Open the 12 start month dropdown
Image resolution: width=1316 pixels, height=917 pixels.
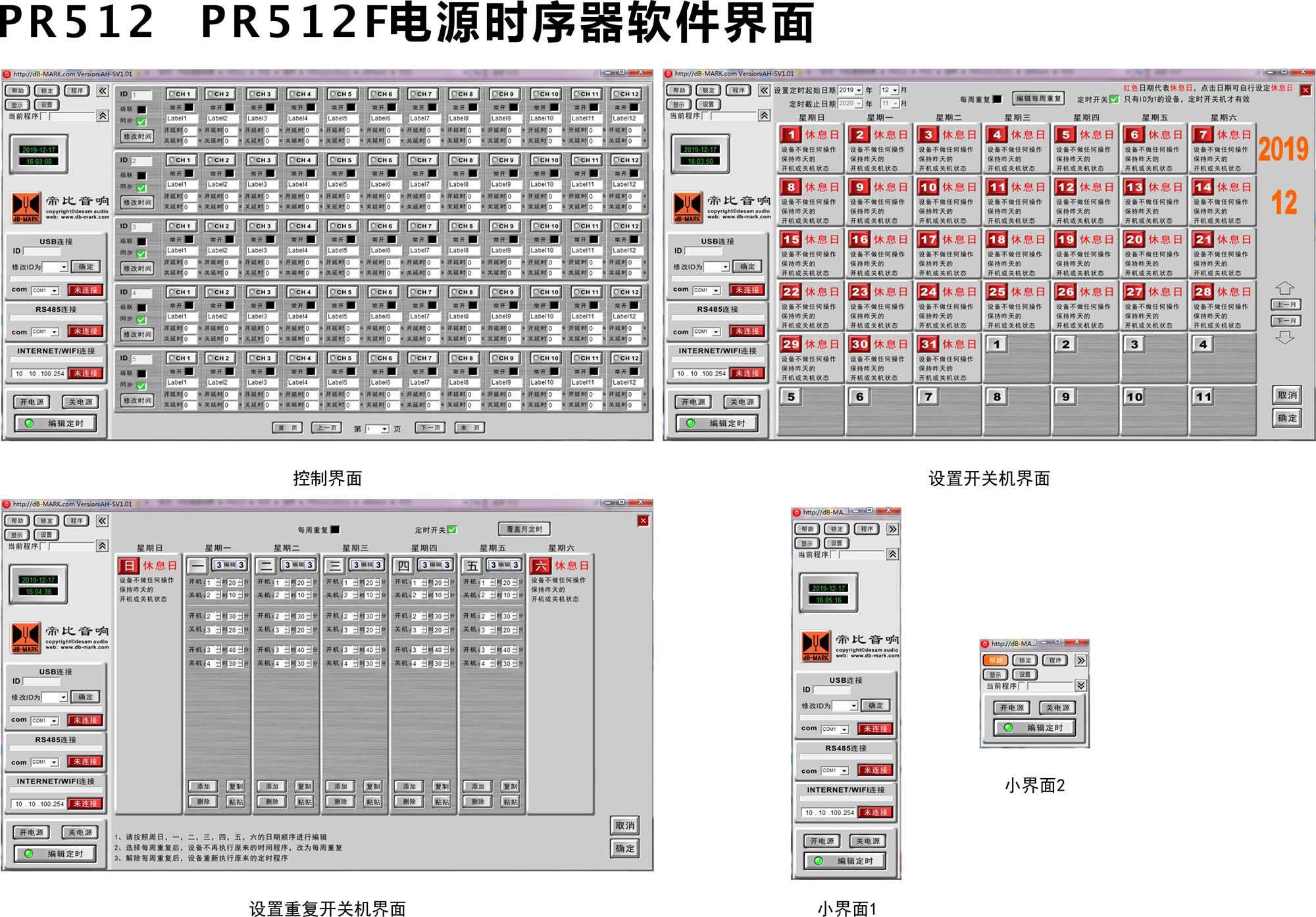[895, 90]
